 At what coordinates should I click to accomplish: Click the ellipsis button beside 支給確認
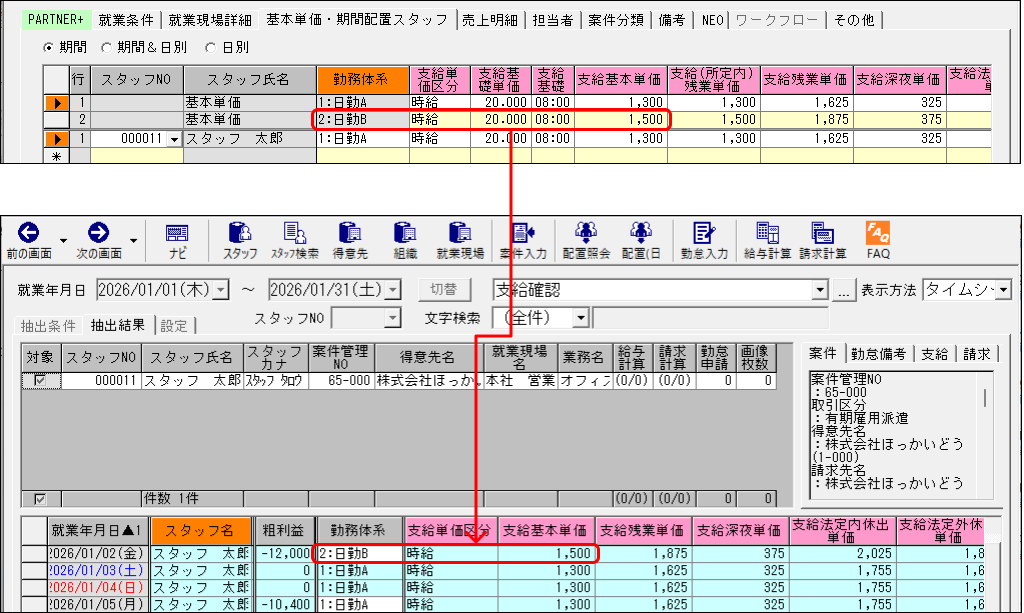point(846,290)
